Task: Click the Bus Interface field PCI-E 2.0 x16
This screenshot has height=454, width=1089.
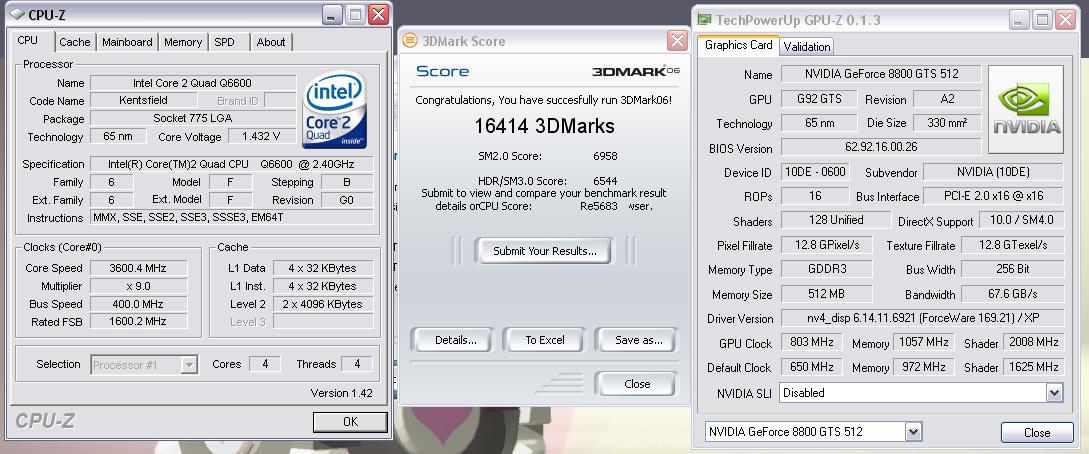Action: pos(993,196)
